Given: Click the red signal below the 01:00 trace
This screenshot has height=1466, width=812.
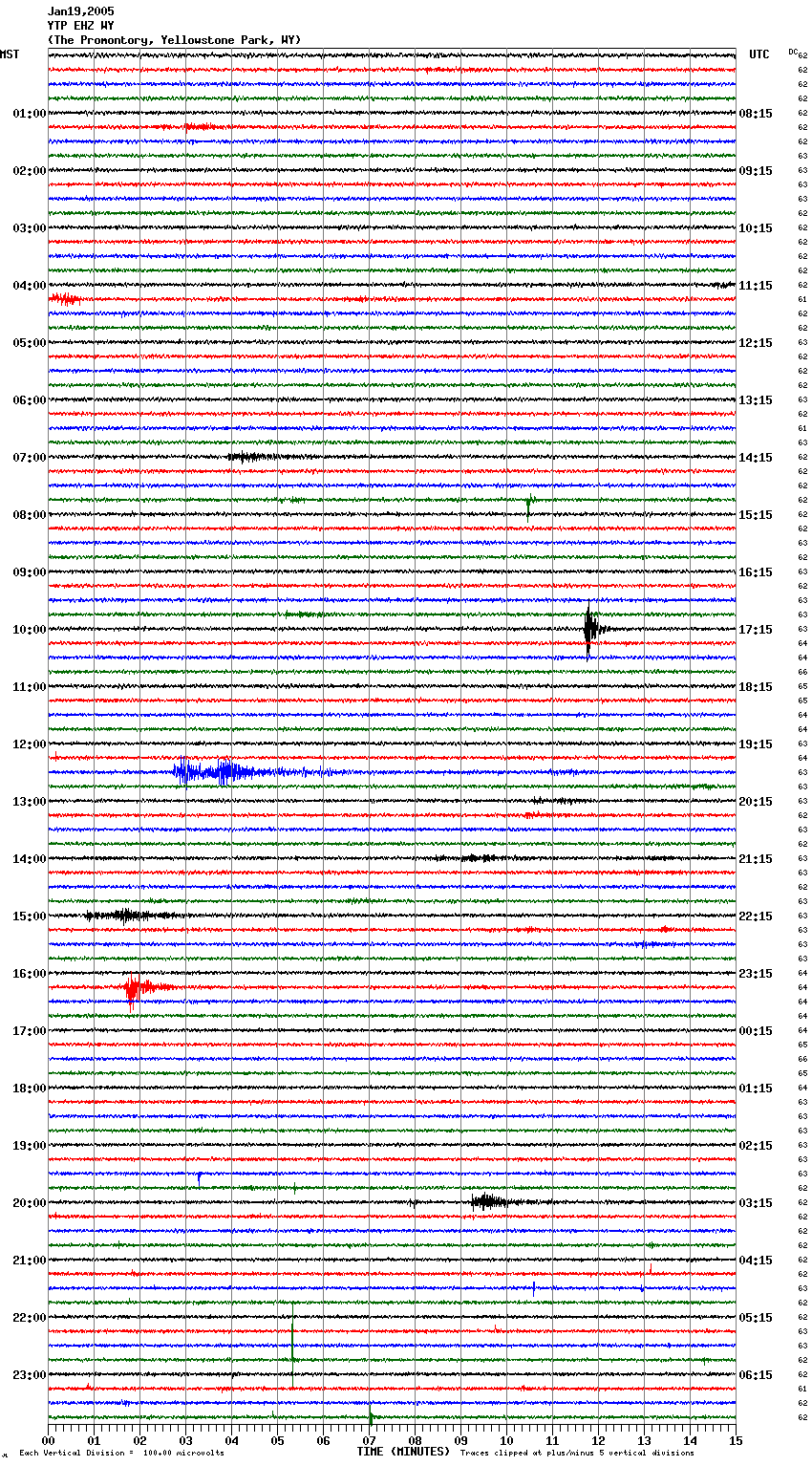Looking at the screenshot, I should coord(203,126).
